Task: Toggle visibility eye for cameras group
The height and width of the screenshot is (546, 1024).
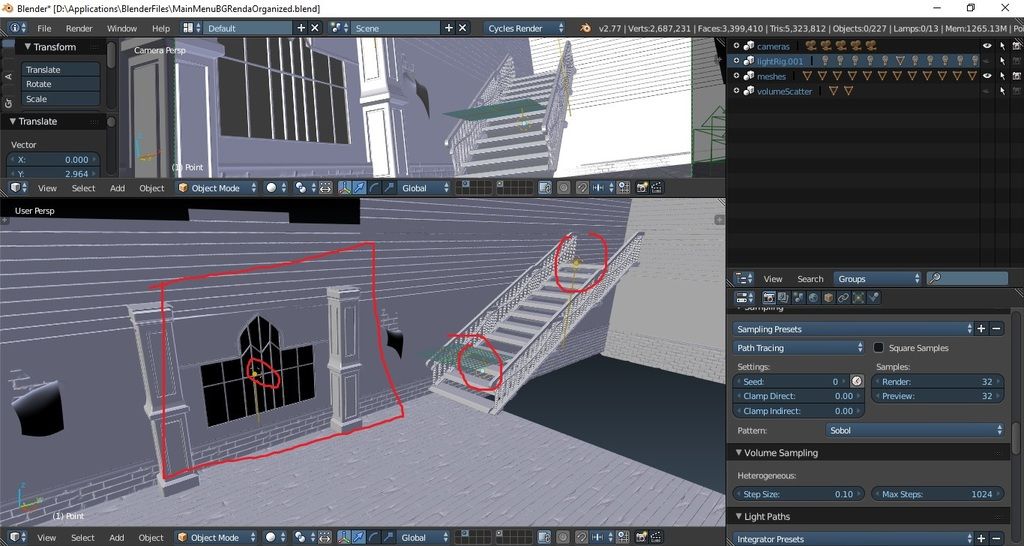Action: [987, 46]
